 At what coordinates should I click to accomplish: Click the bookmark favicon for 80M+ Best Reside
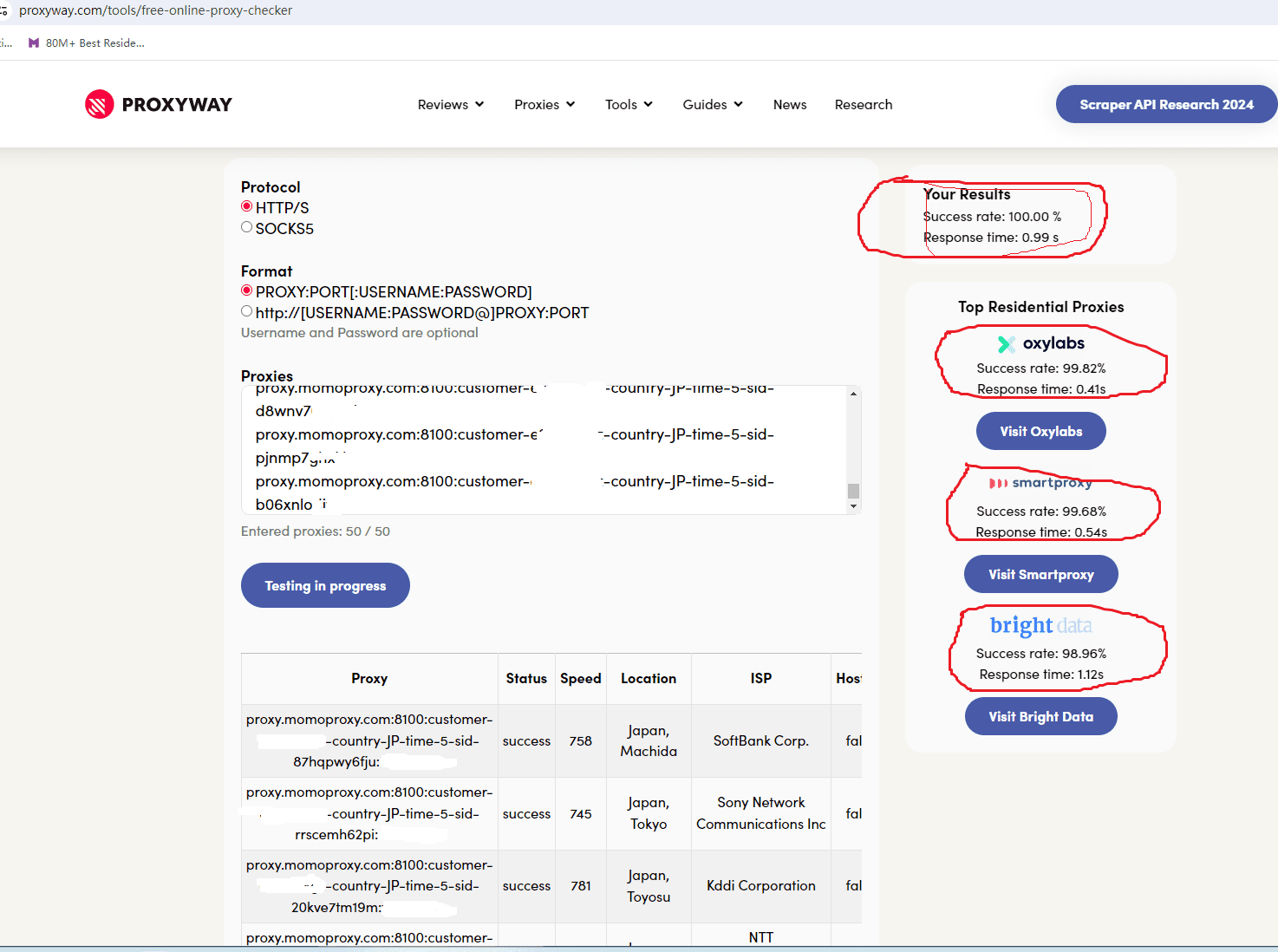coord(34,42)
